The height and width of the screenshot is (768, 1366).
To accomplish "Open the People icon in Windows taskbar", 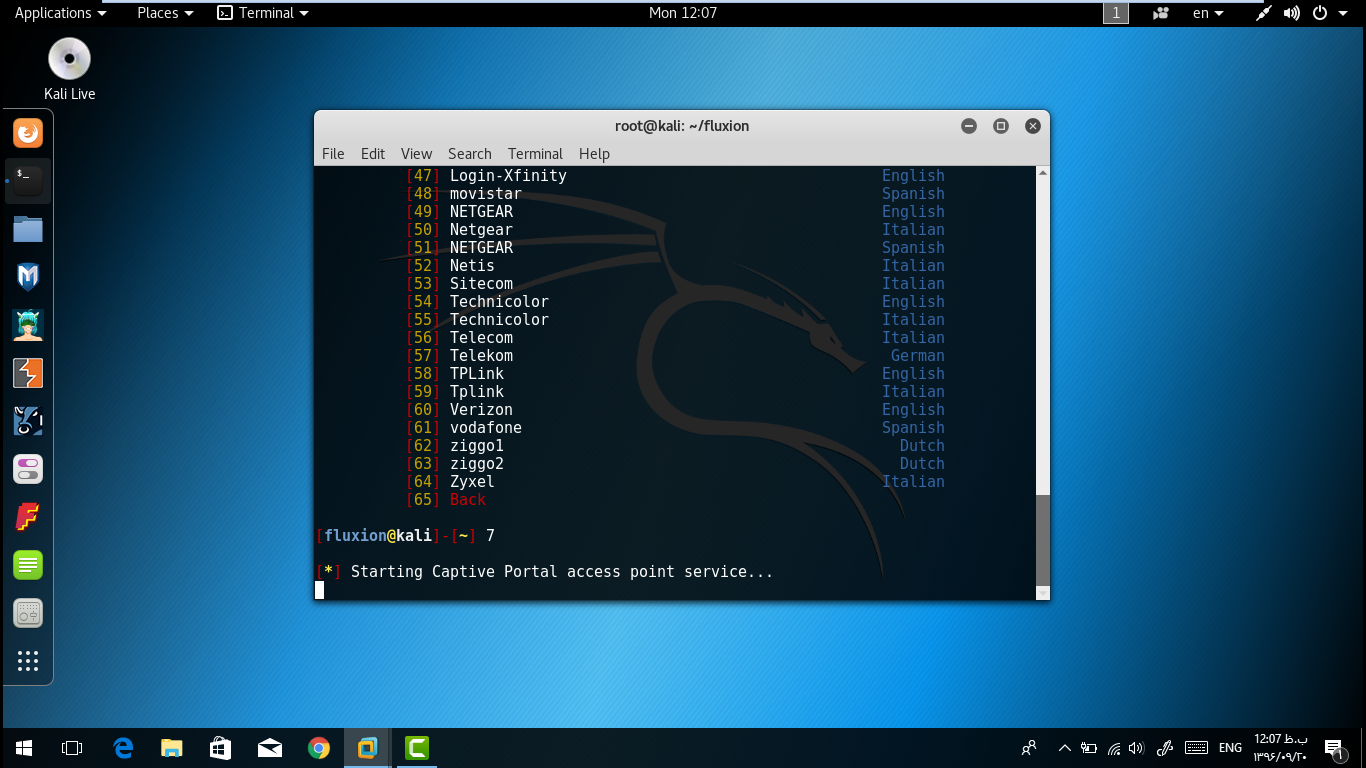I will (1029, 748).
